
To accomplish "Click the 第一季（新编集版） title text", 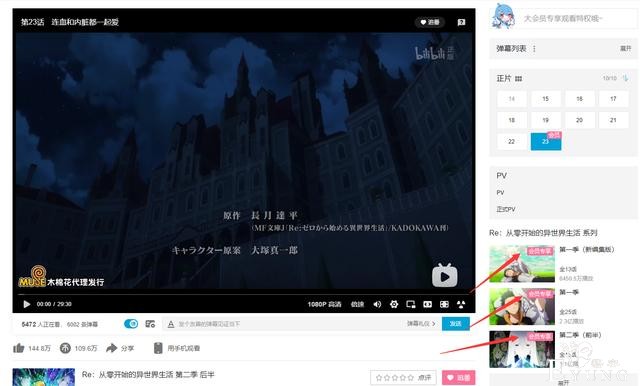I will (587, 249).
